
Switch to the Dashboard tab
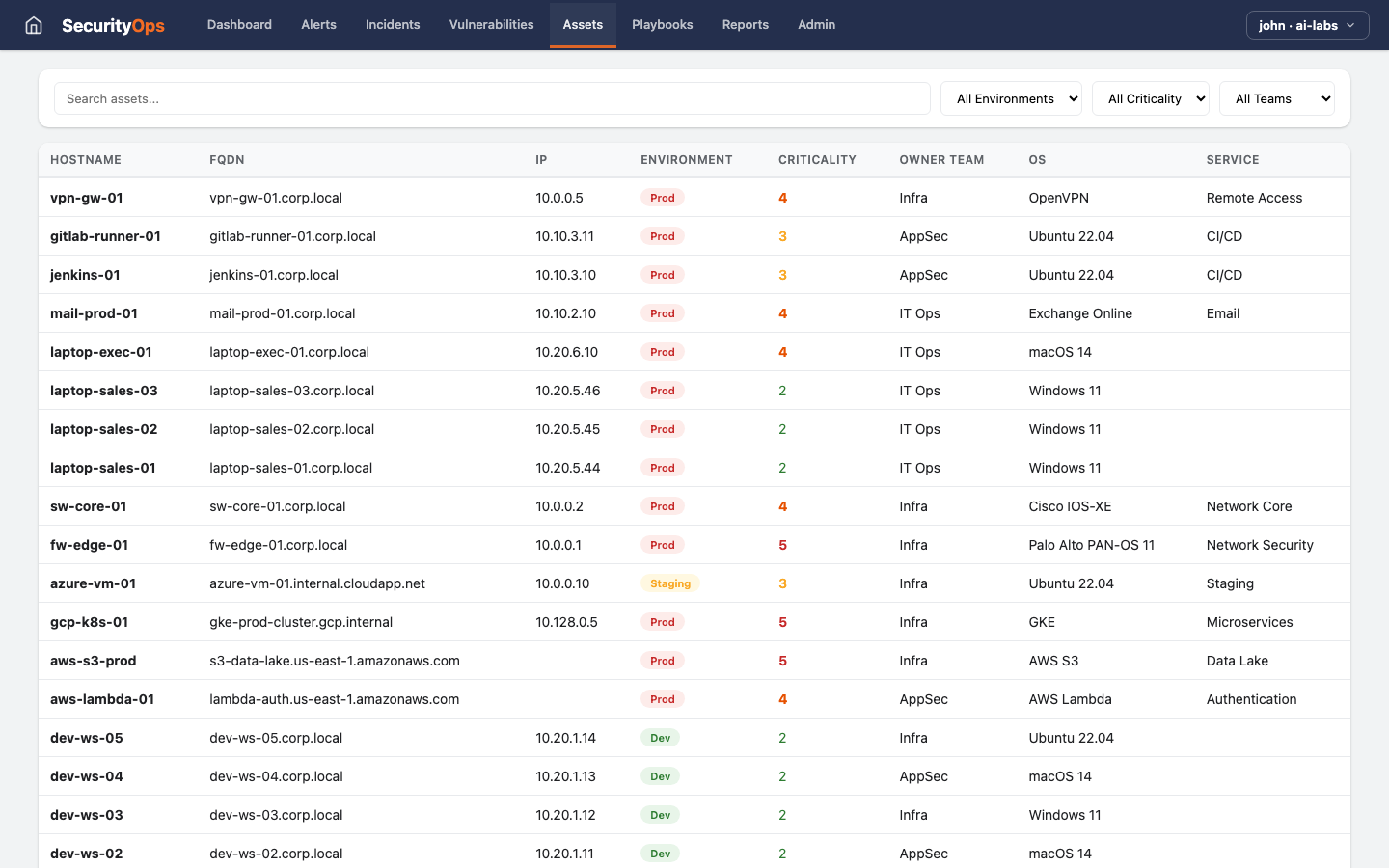point(239,24)
